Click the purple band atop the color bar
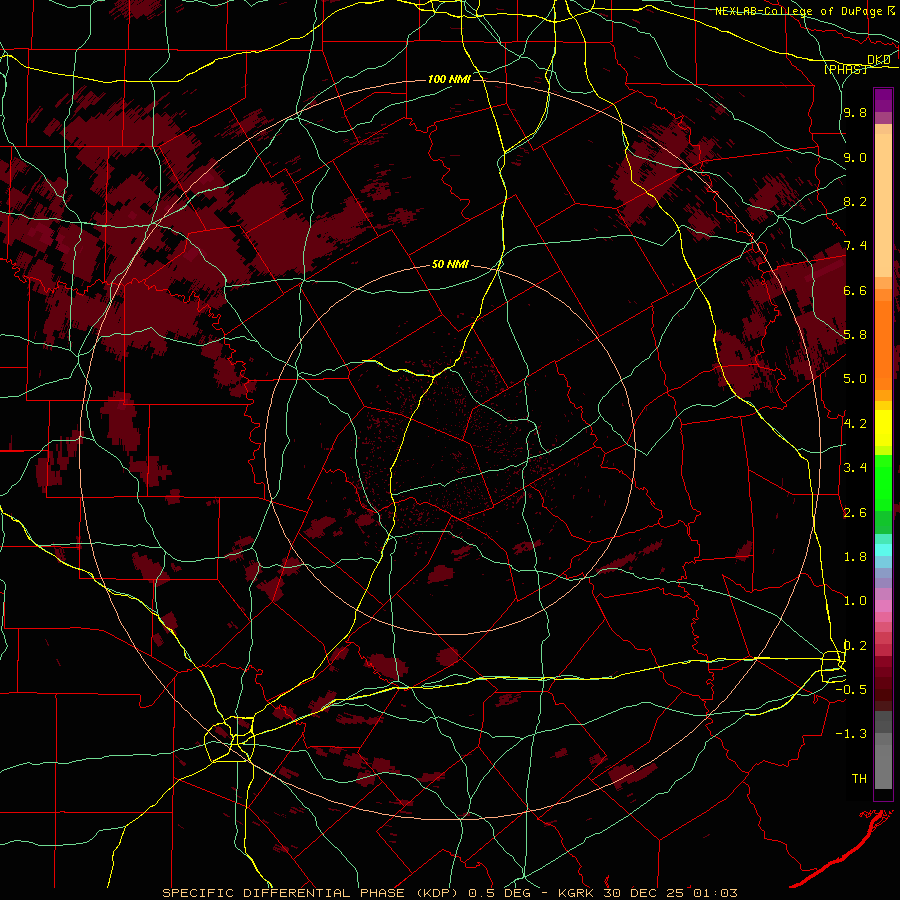The height and width of the screenshot is (900, 900). coord(883,100)
